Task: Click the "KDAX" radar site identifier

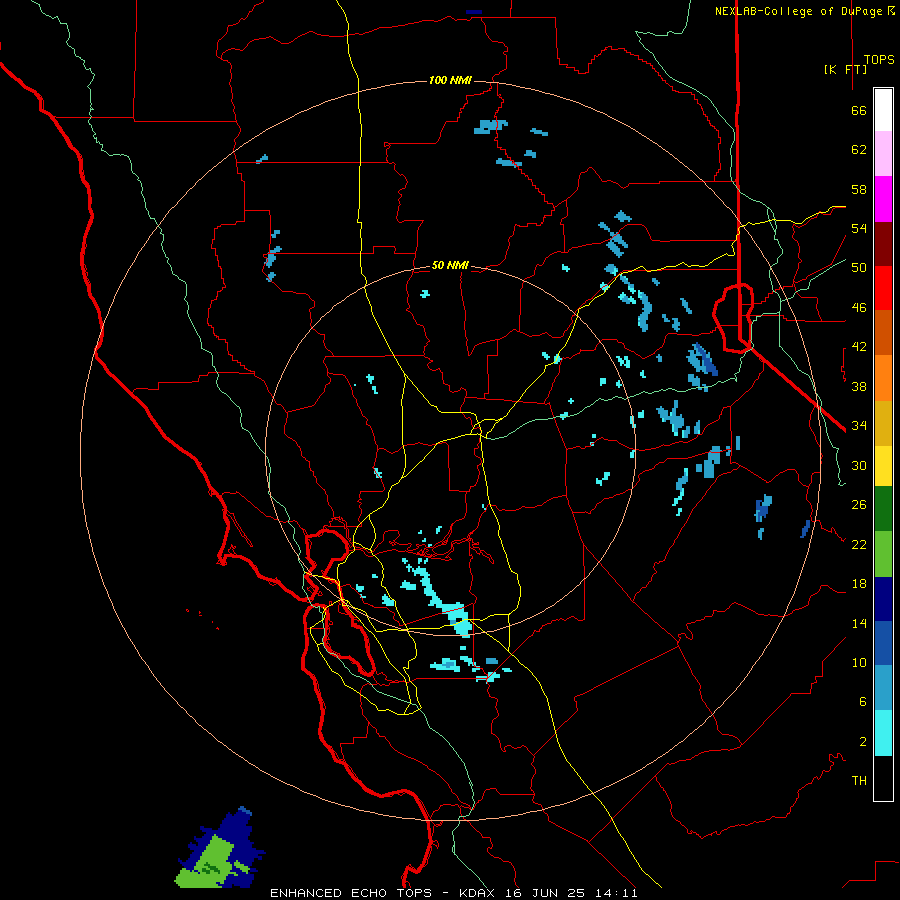Action: point(479,893)
